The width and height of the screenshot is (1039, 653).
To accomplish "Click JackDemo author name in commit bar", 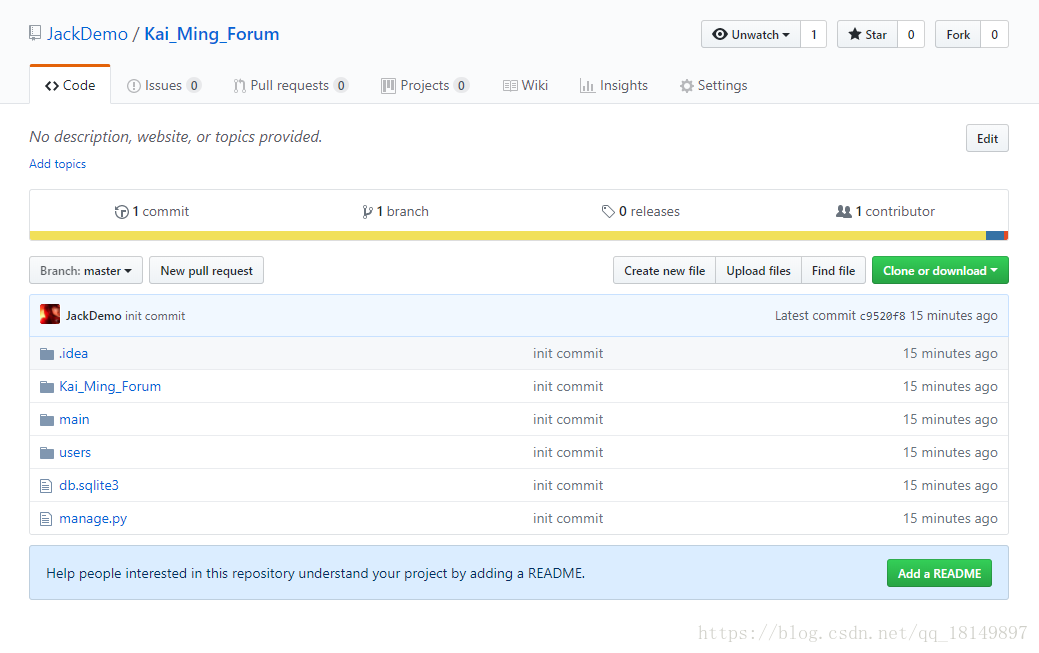I will pos(93,316).
